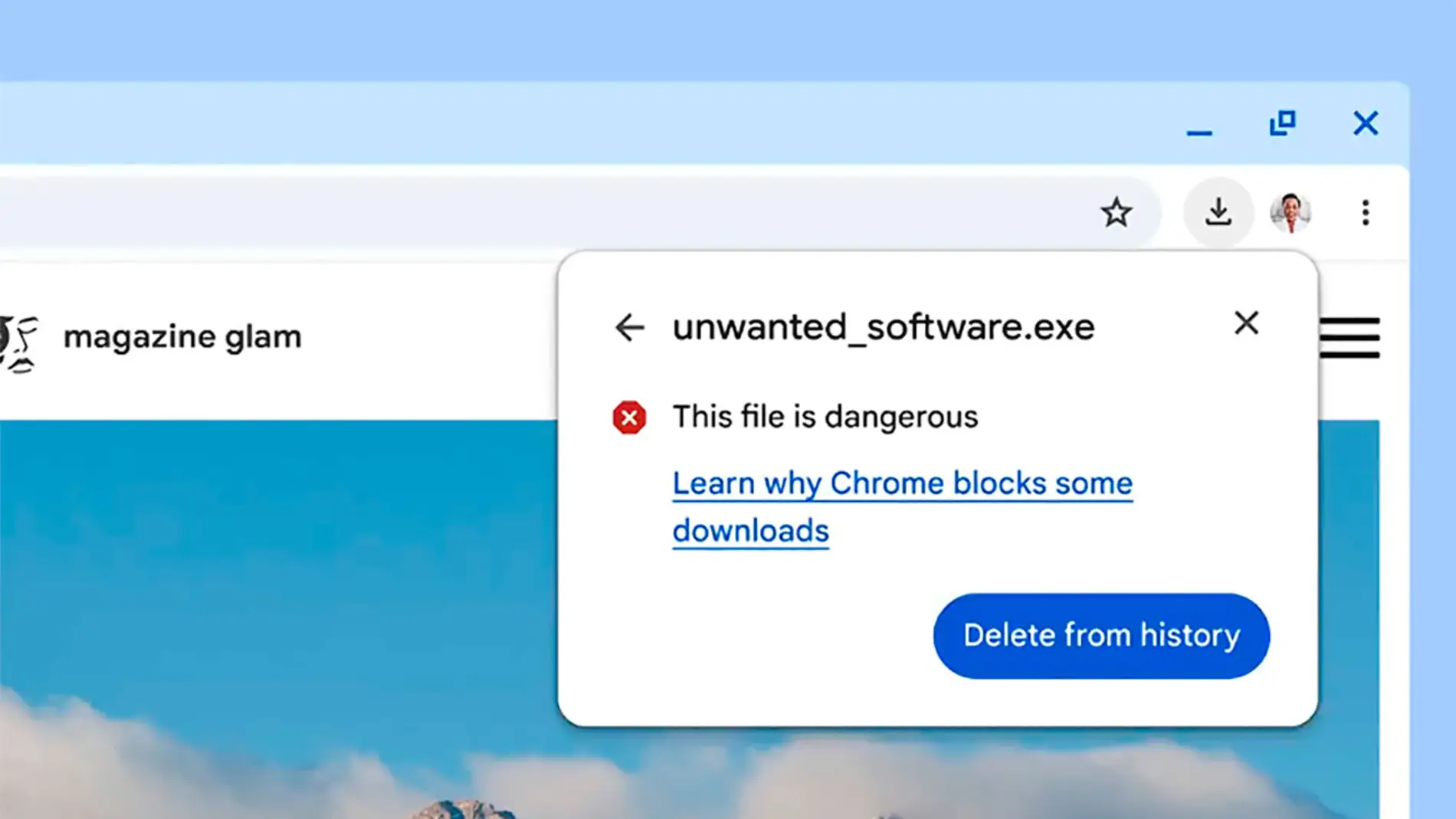The width and height of the screenshot is (1456, 819).
Task: Open the three-dot Chrome menu
Action: click(1365, 213)
